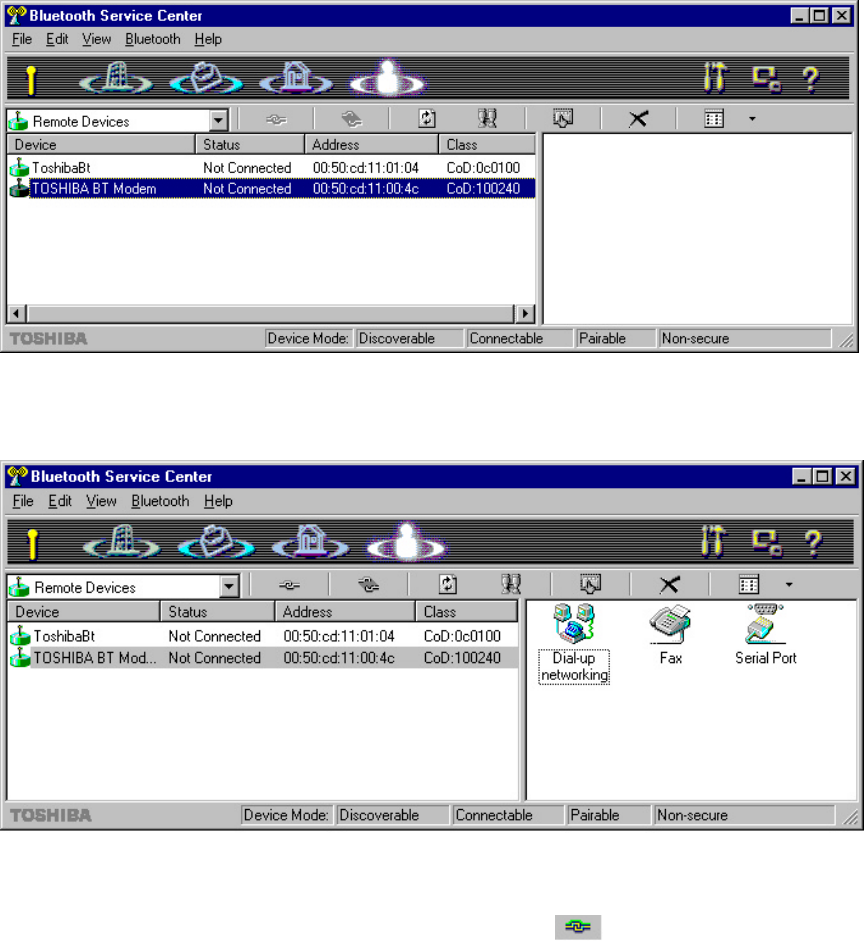The height and width of the screenshot is (941, 864).
Task: Open the File menu in lower window
Action: click(23, 501)
